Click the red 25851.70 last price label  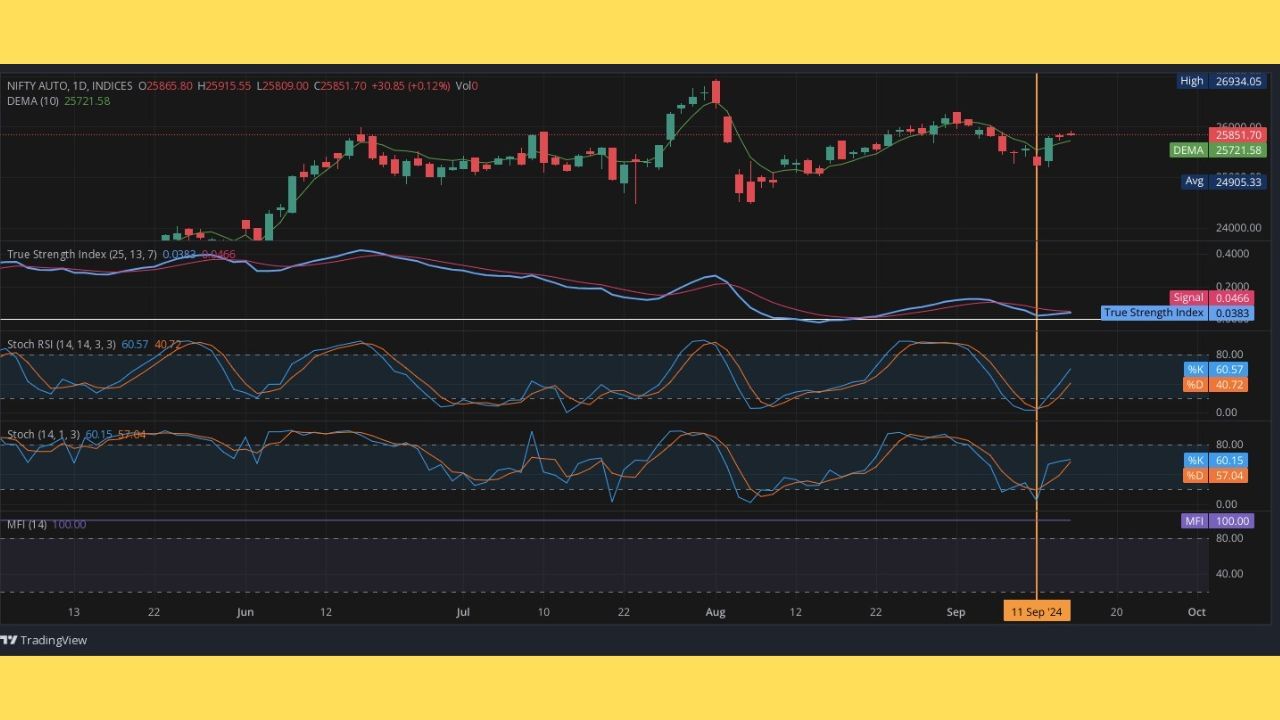pos(1238,135)
